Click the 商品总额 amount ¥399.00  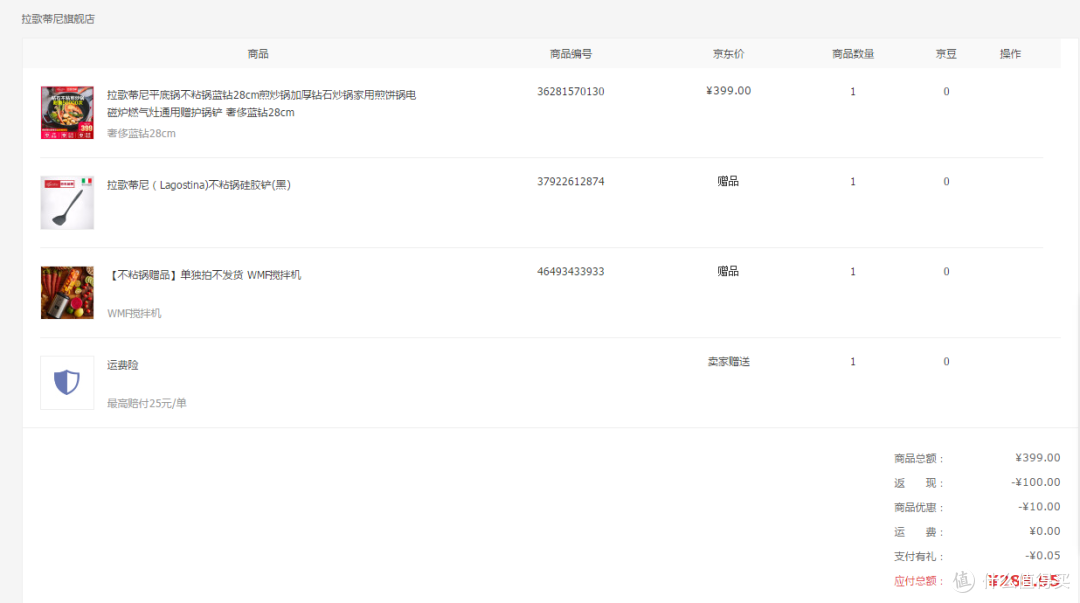1037,458
